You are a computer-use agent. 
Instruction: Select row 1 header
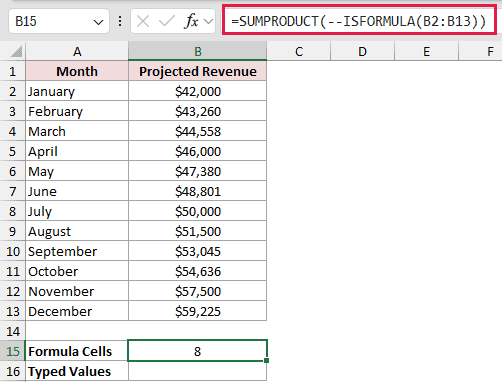[13, 71]
